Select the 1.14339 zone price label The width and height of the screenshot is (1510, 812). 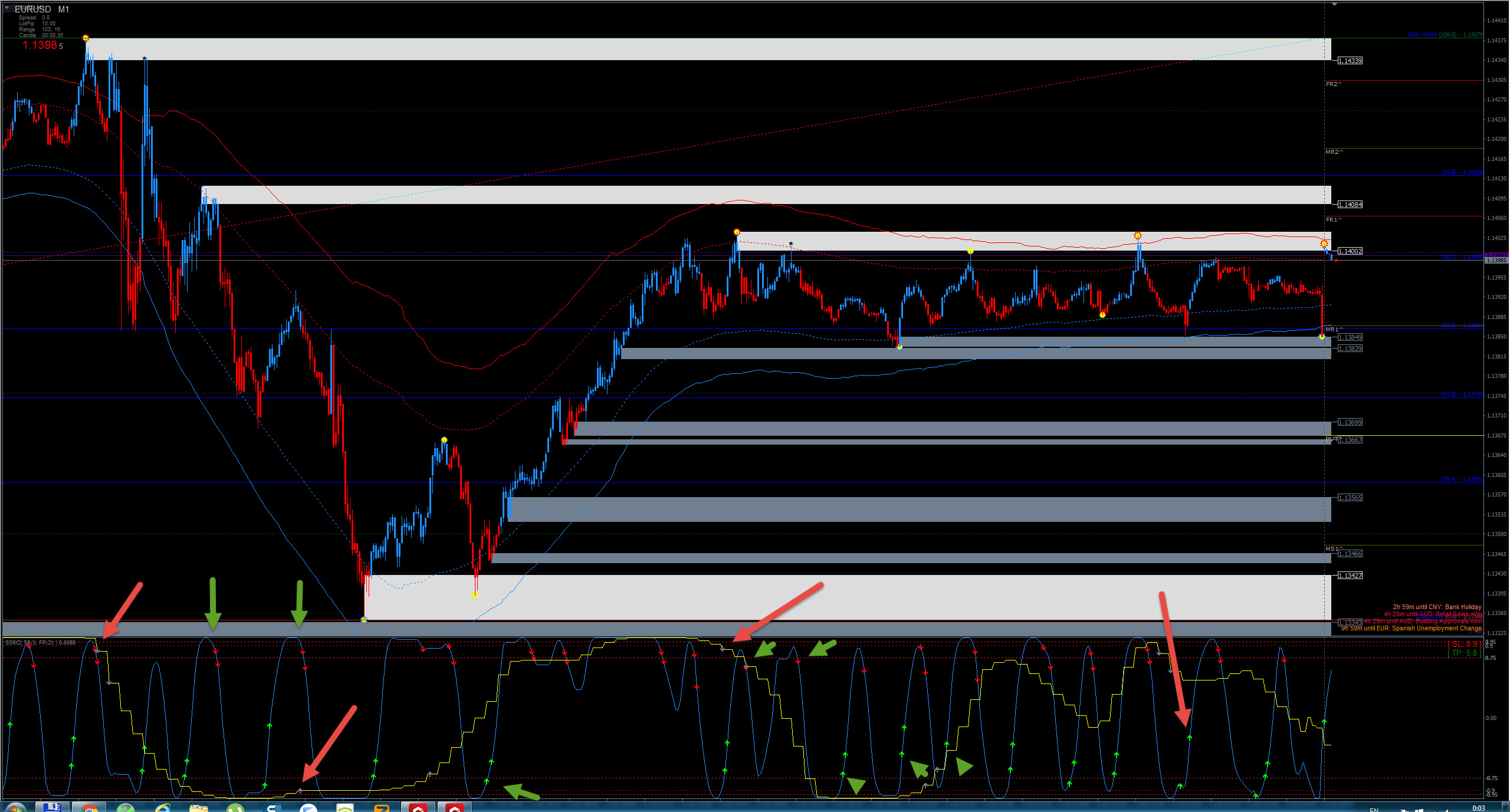pos(1350,61)
